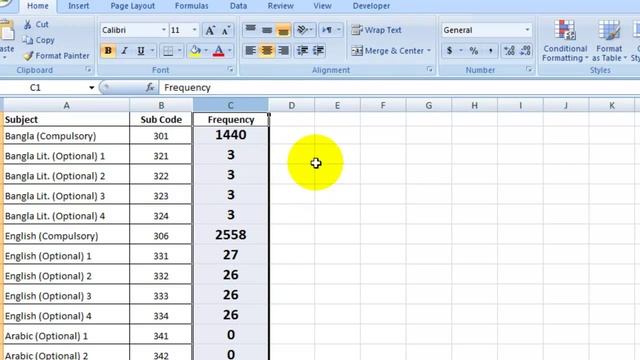This screenshot has width=640, height=360.
Task: Set Middle Align for cell
Action: (267, 30)
